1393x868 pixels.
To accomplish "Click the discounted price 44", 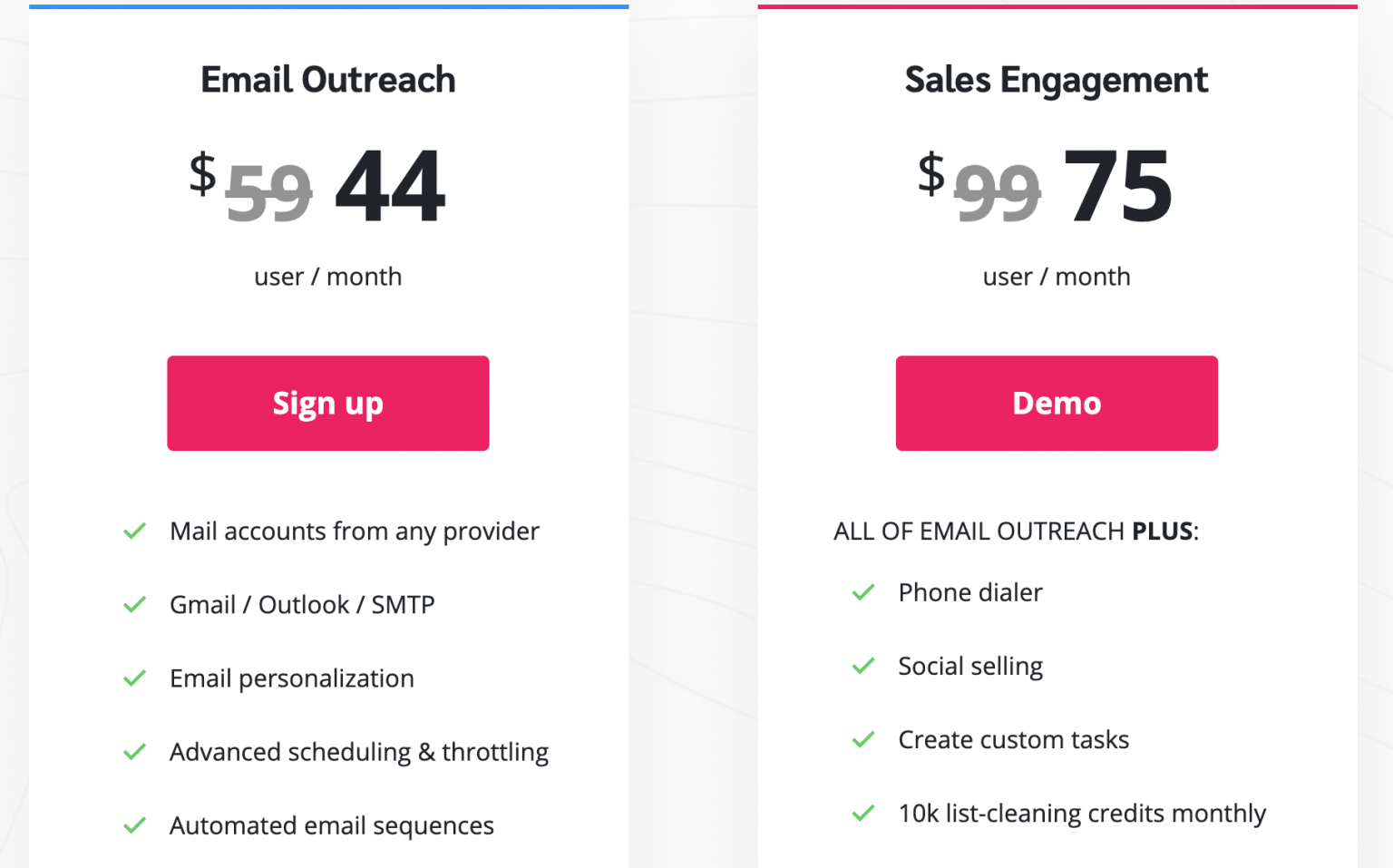I will [x=389, y=188].
